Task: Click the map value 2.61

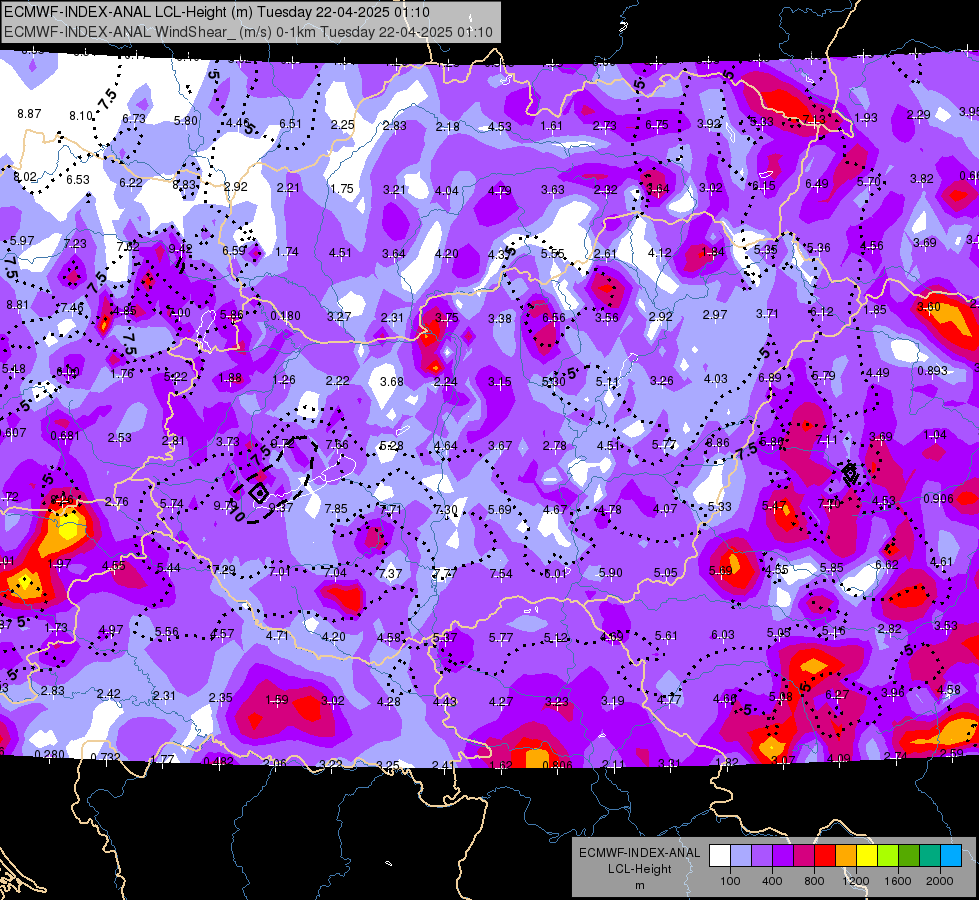Action: coord(605,254)
